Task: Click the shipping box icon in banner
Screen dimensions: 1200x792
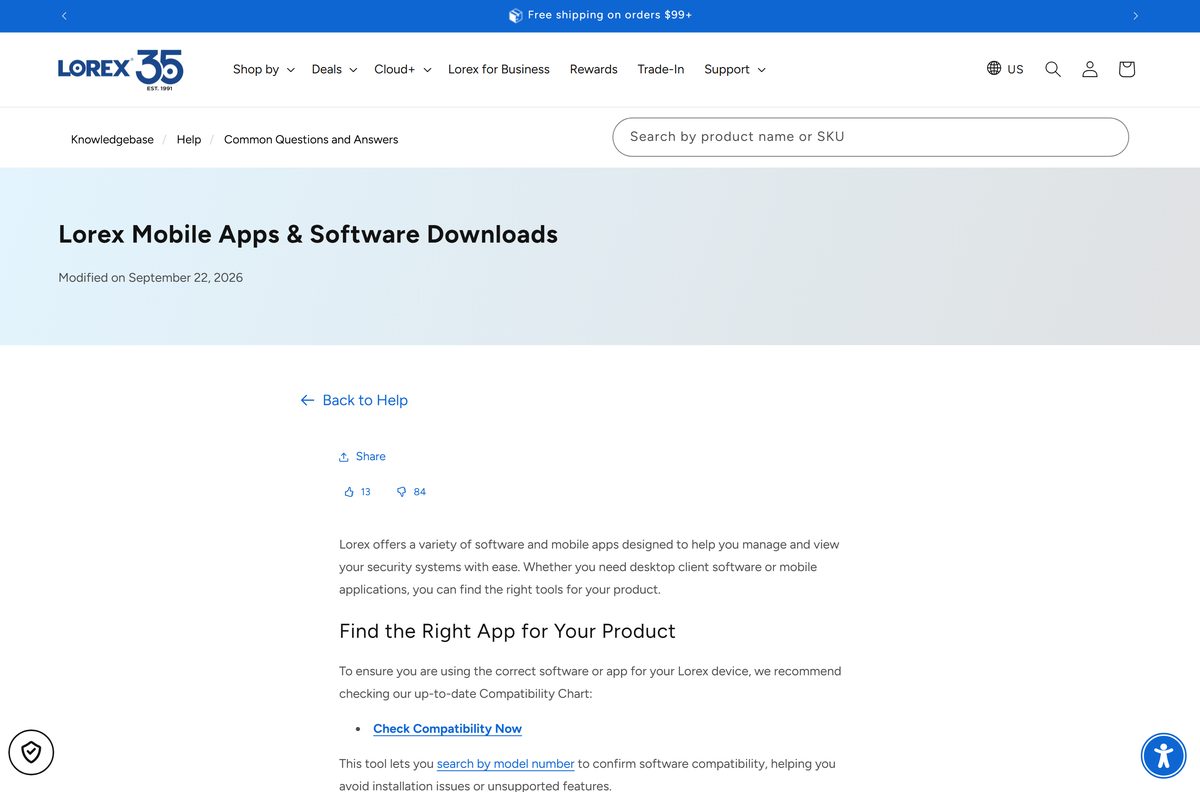Action: tap(515, 15)
